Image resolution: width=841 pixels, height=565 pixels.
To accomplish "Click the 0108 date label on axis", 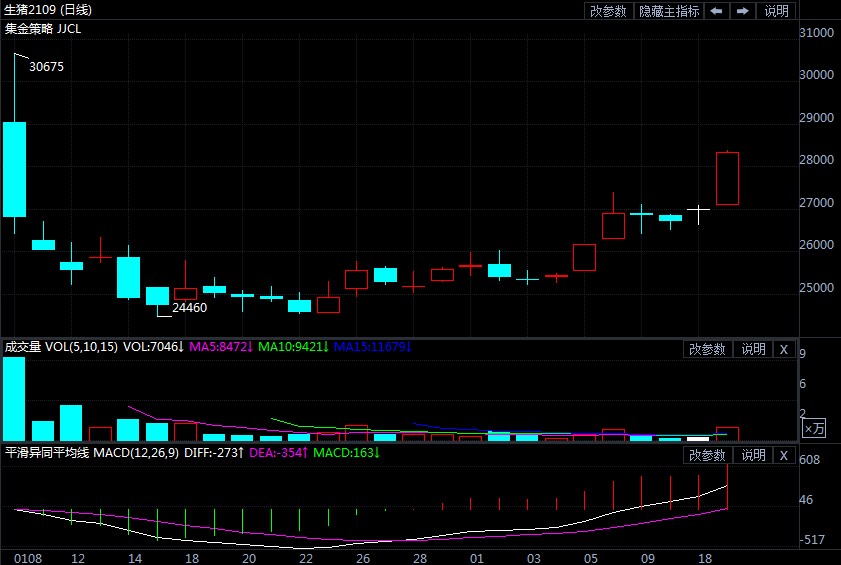I will click(28, 559).
